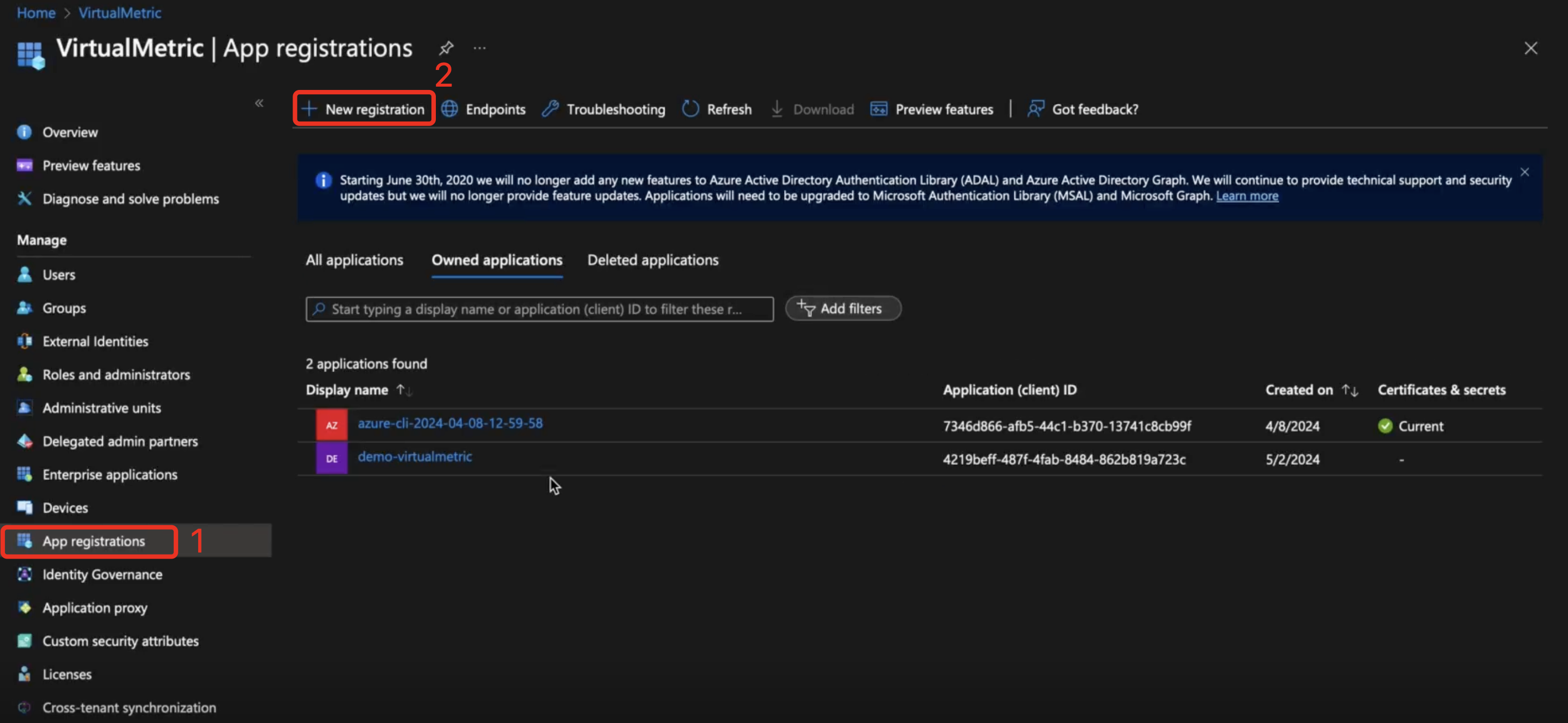Click the Download toolbar button

tap(812, 109)
